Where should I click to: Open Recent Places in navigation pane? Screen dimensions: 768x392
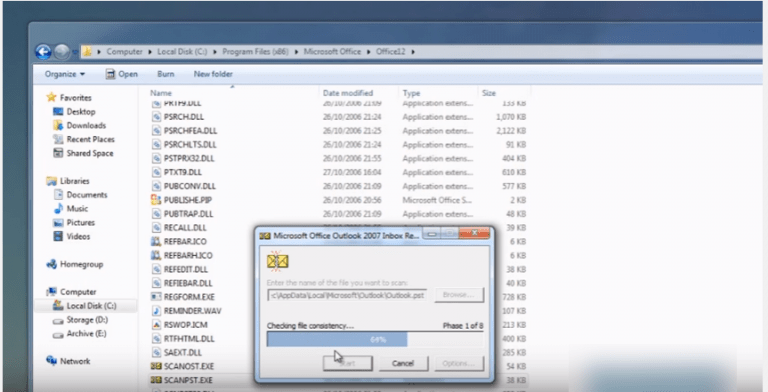point(83,139)
